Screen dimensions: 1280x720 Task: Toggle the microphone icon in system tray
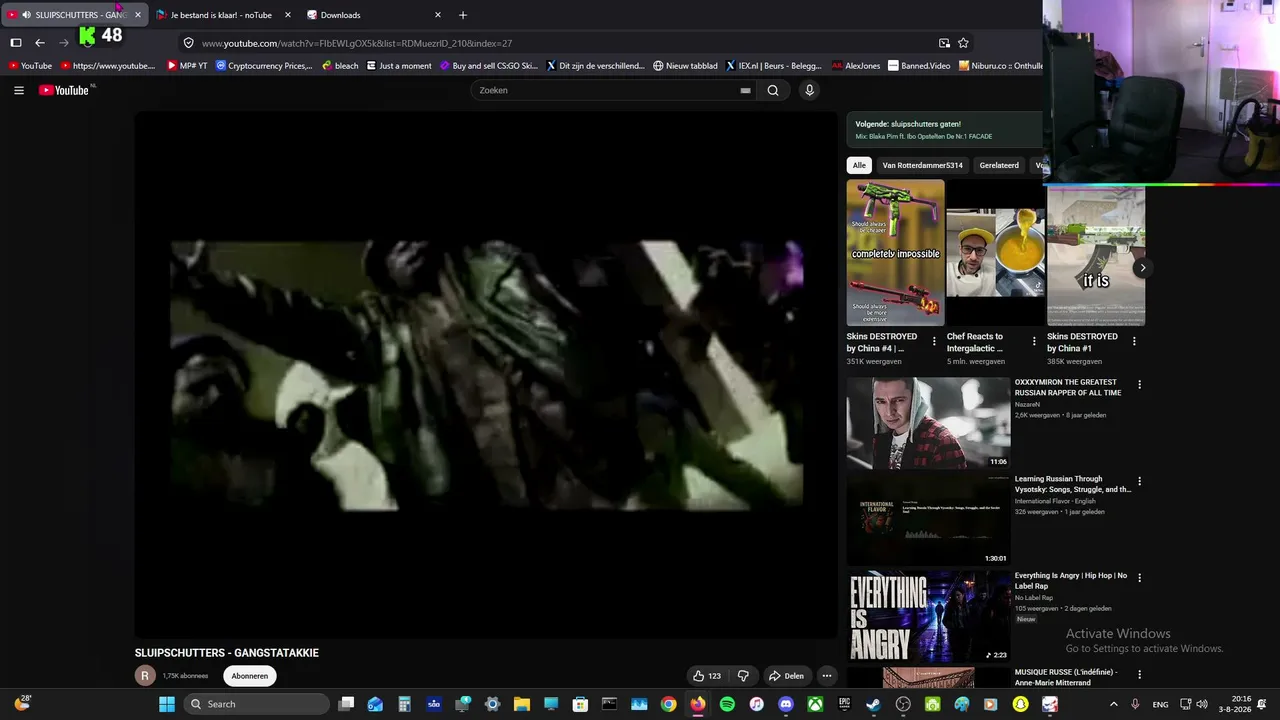coord(1135,704)
